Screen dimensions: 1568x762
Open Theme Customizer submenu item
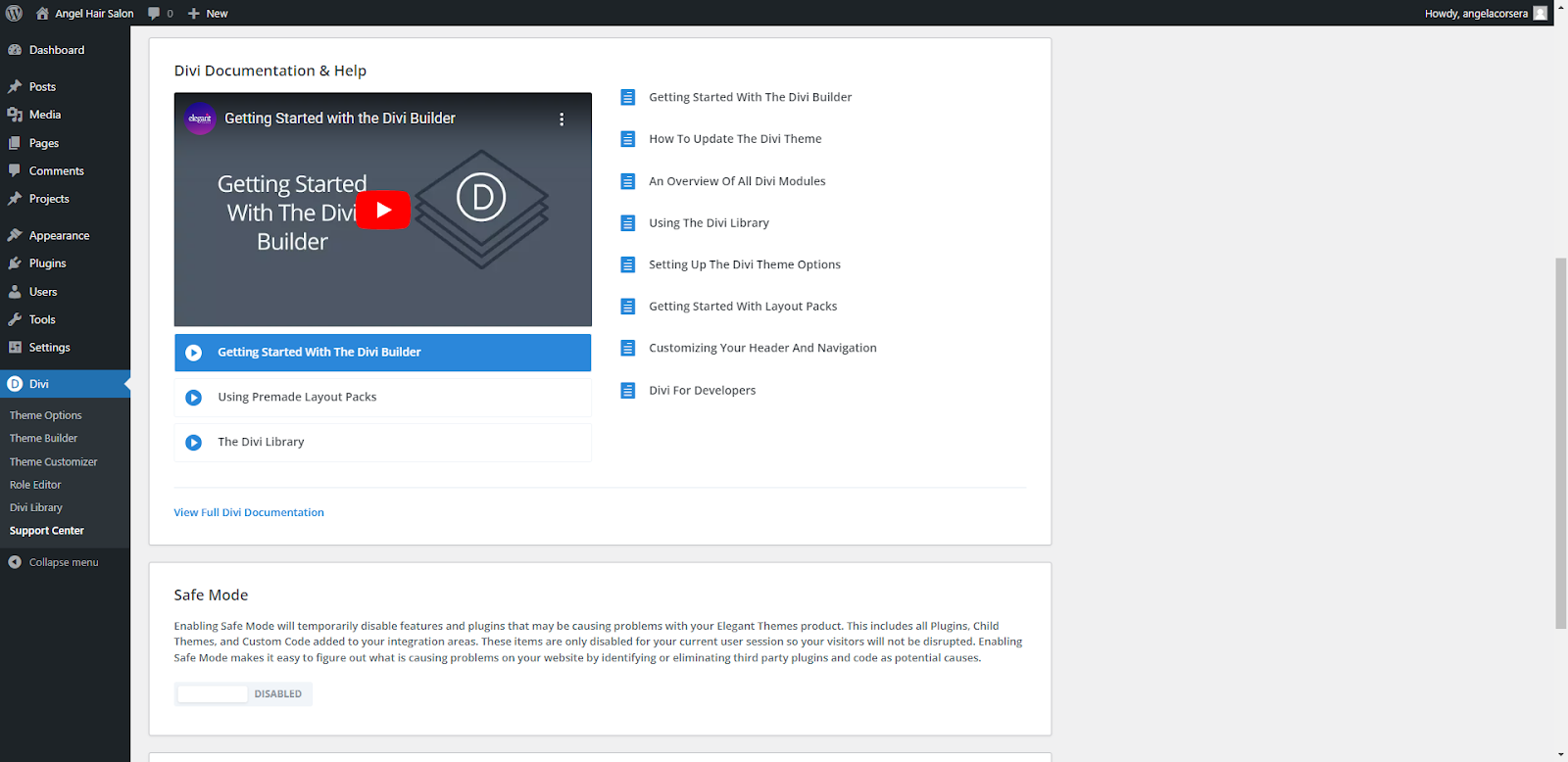pos(54,462)
